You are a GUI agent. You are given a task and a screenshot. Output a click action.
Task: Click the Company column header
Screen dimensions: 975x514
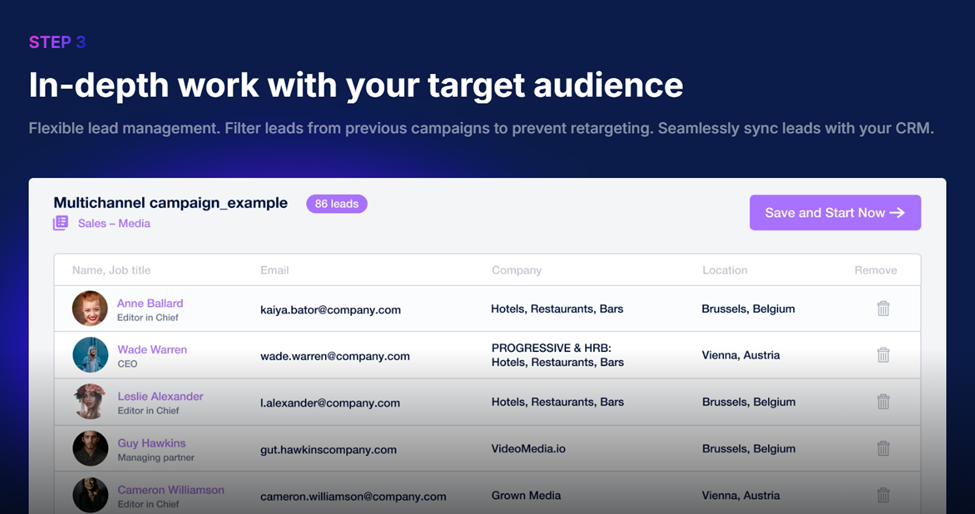(517, 270)
